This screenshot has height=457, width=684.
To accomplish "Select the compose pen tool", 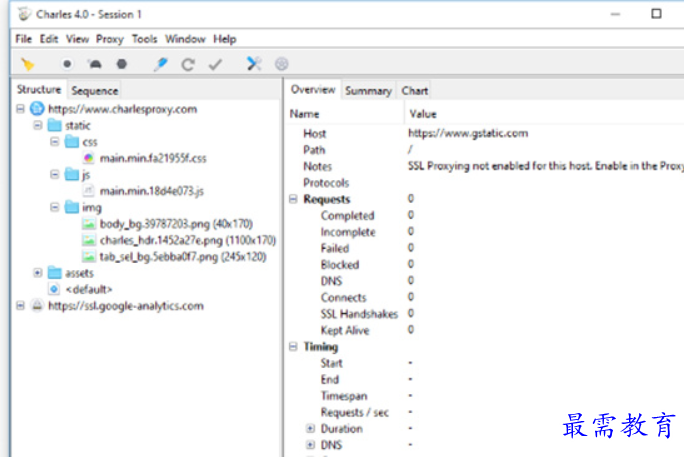I will click(161, 64).
